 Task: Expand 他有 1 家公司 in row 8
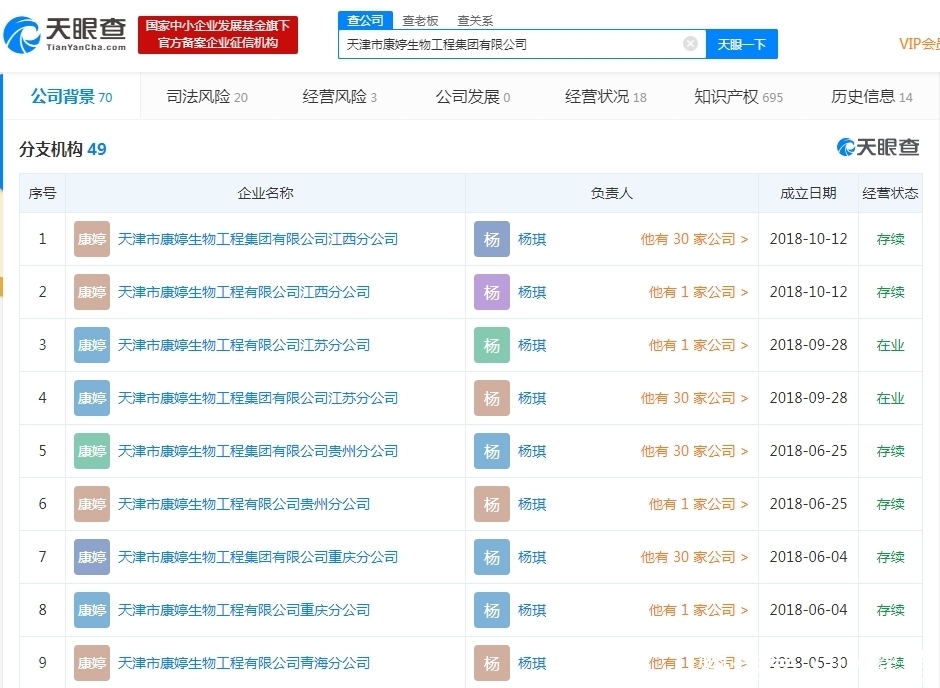tap(698, 610)
